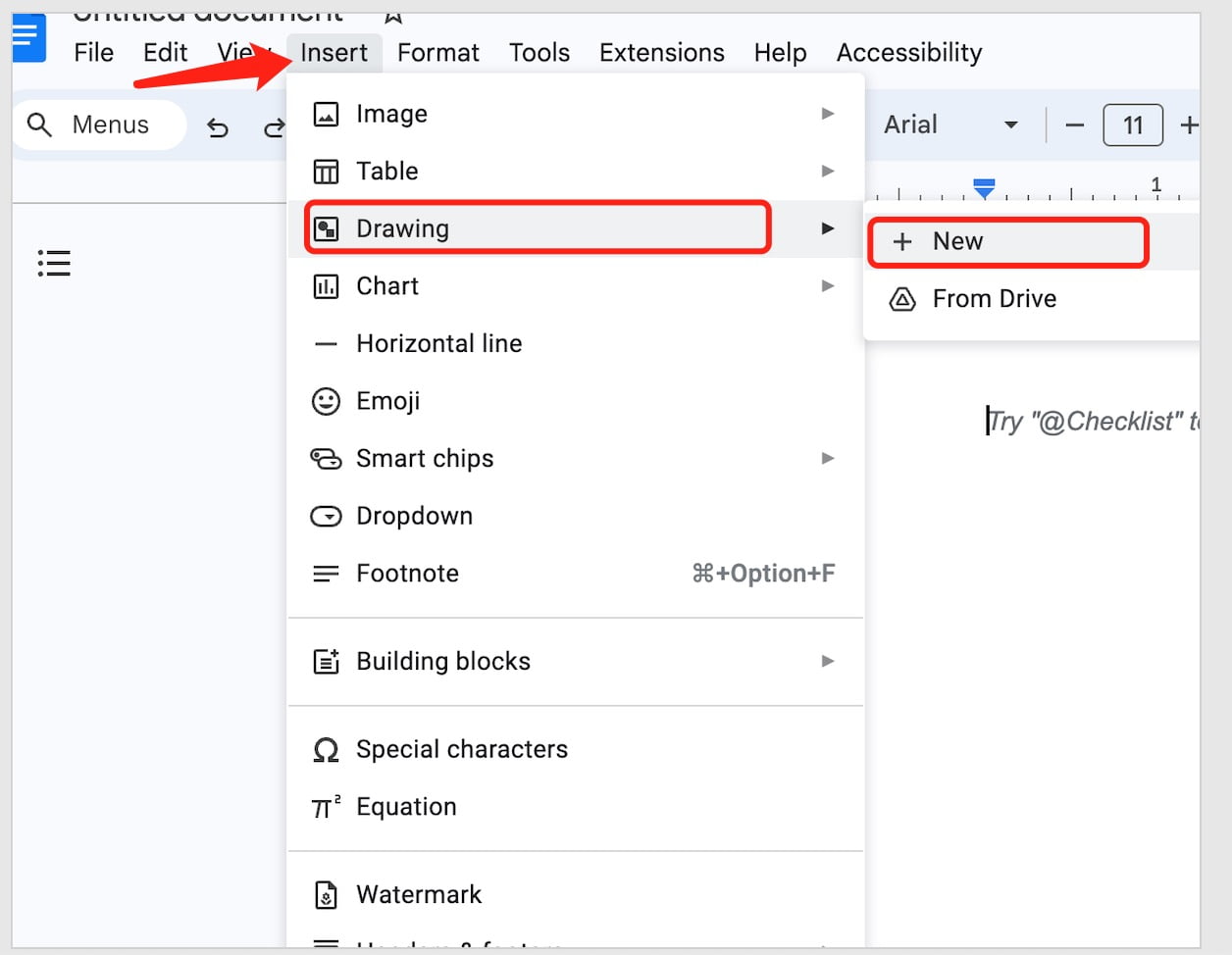
Task: Select Horizontal line menu entry
Action: (576, 344)
